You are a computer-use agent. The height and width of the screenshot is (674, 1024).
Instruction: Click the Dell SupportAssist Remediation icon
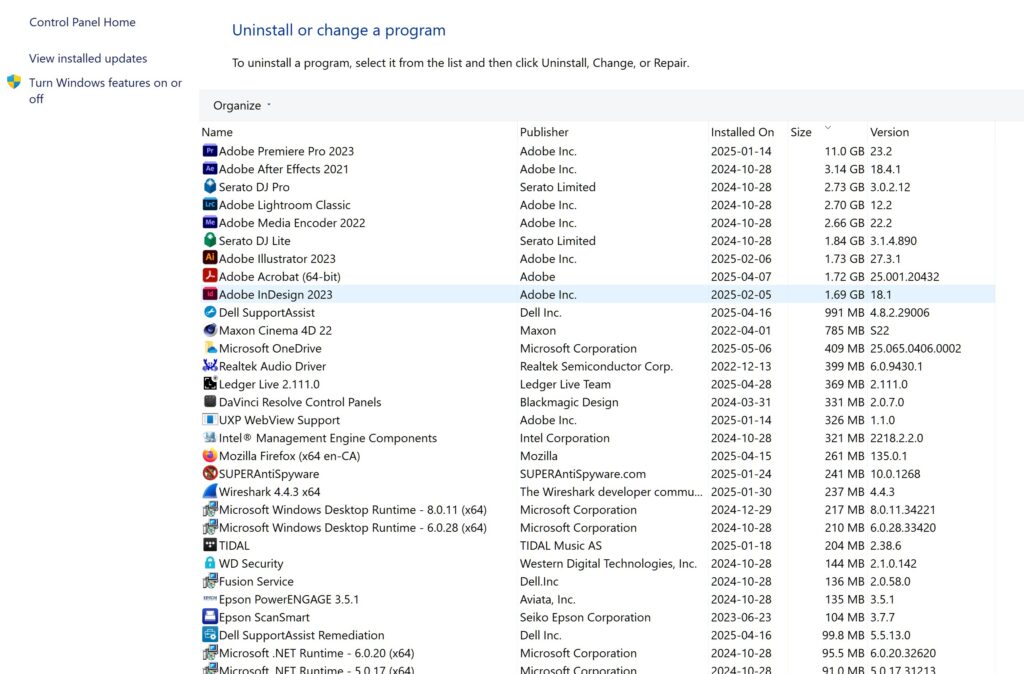[210, 634]
